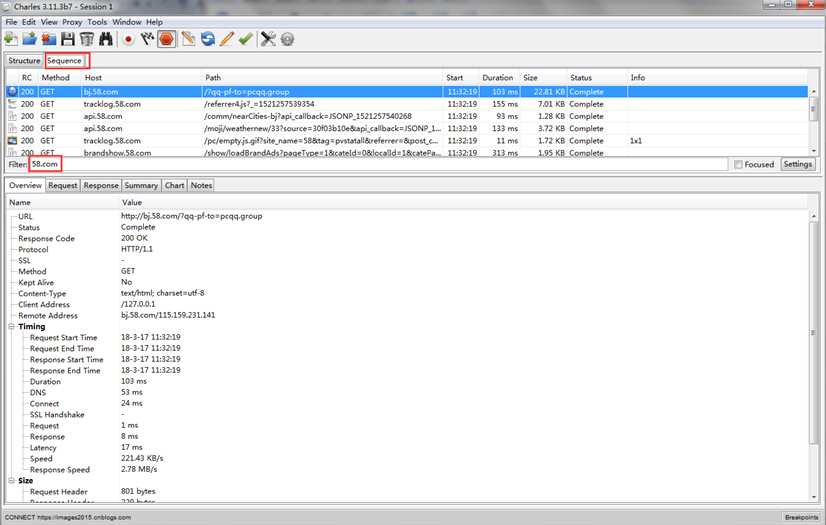This screenshot has height=525, width=826.
Task: Click the Info column header
Action: tap(717, 77)
